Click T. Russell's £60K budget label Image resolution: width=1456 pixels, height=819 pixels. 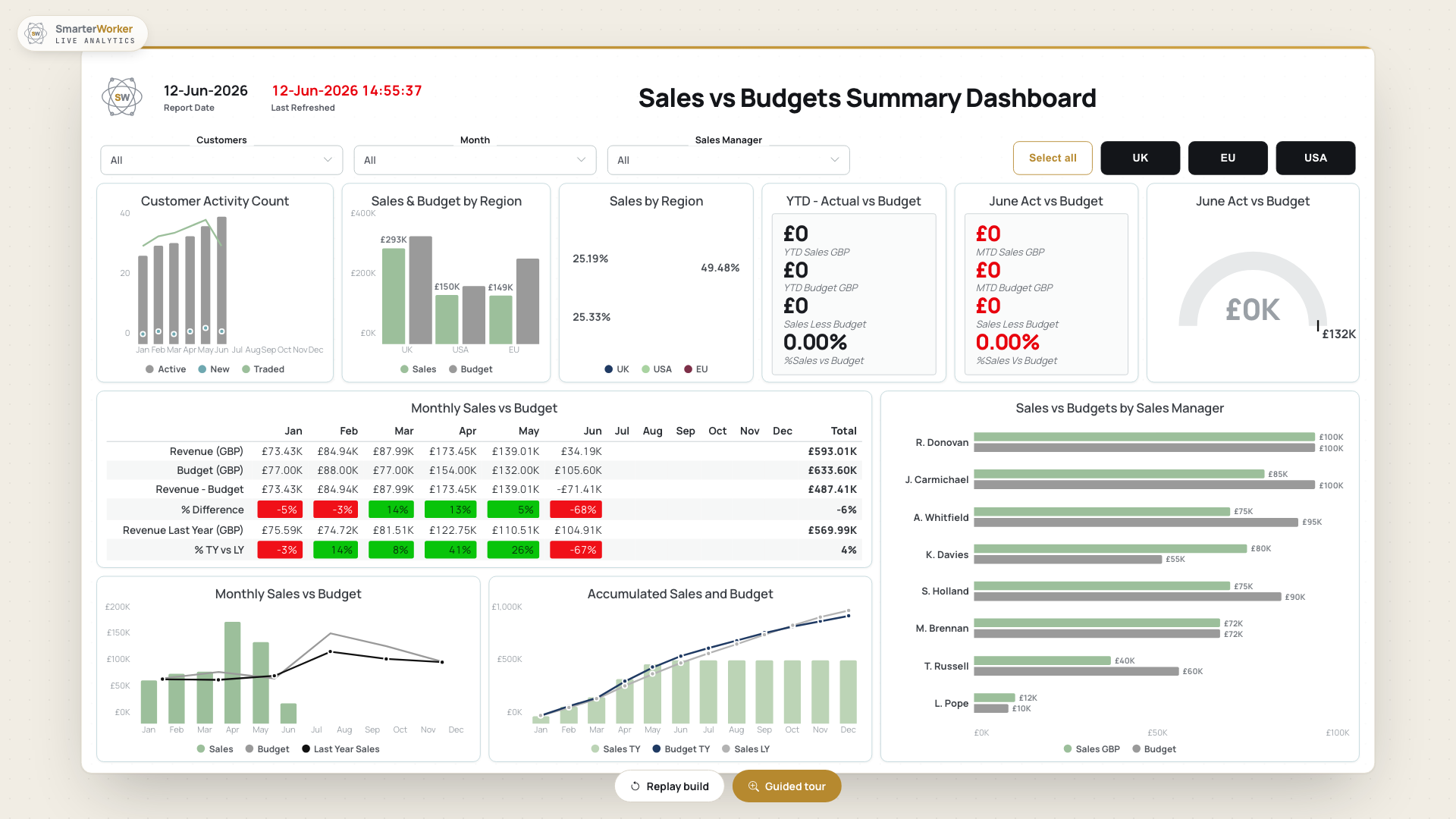1192,671
